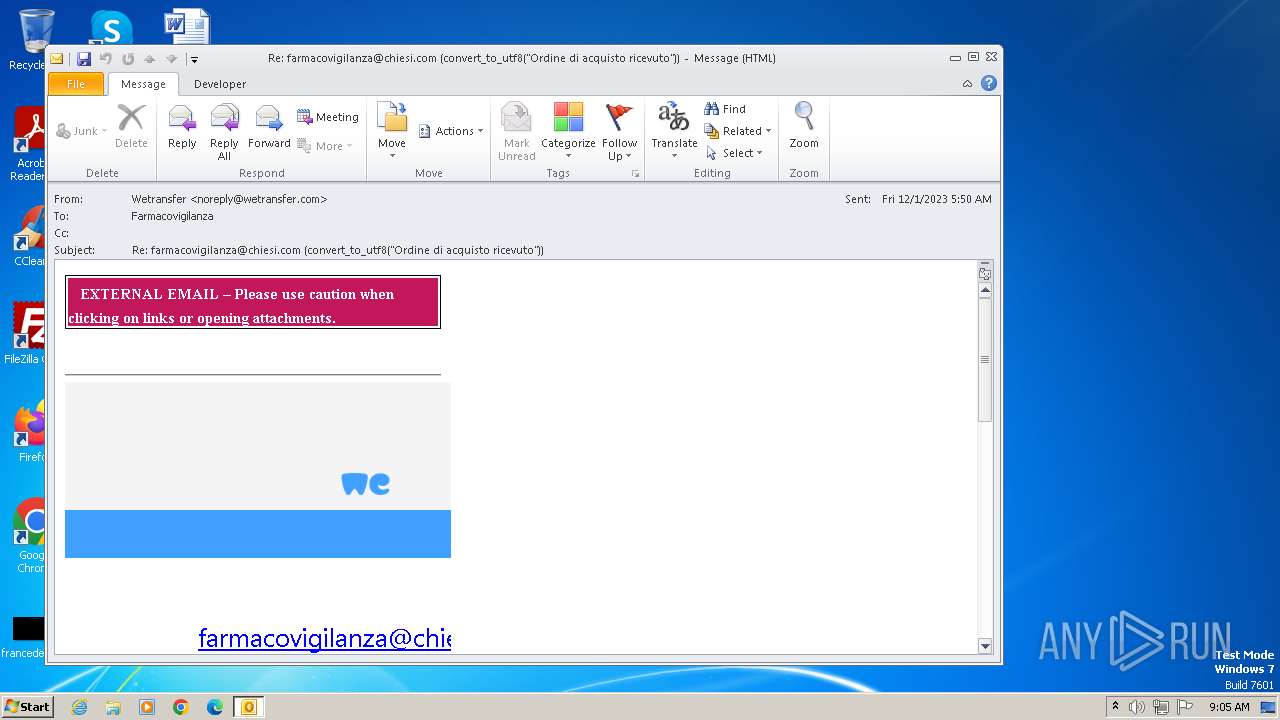1280x720 pixels.
Task: Open the Follow Up flag menu
Action: (620, 131)
